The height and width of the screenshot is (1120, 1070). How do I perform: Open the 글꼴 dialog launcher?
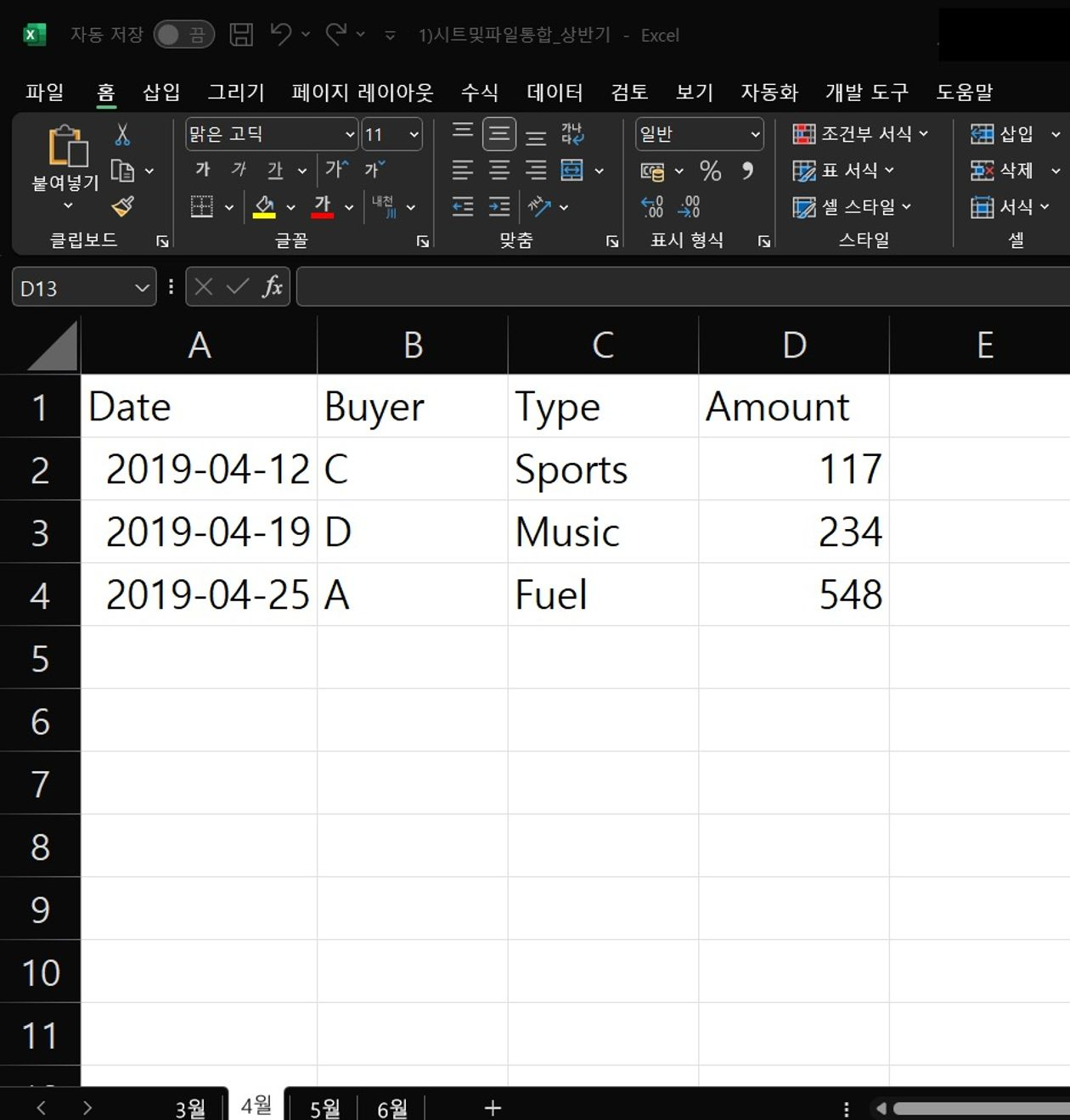click(x=422, y=242)
